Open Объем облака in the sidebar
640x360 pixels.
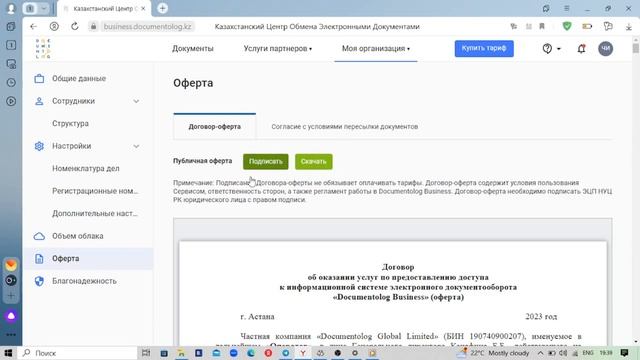coord(78,236)
